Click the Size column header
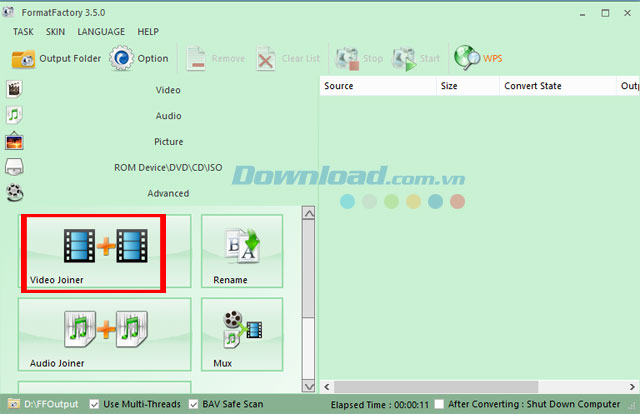This screenshot has height=414, width=640. coord(468,86)
